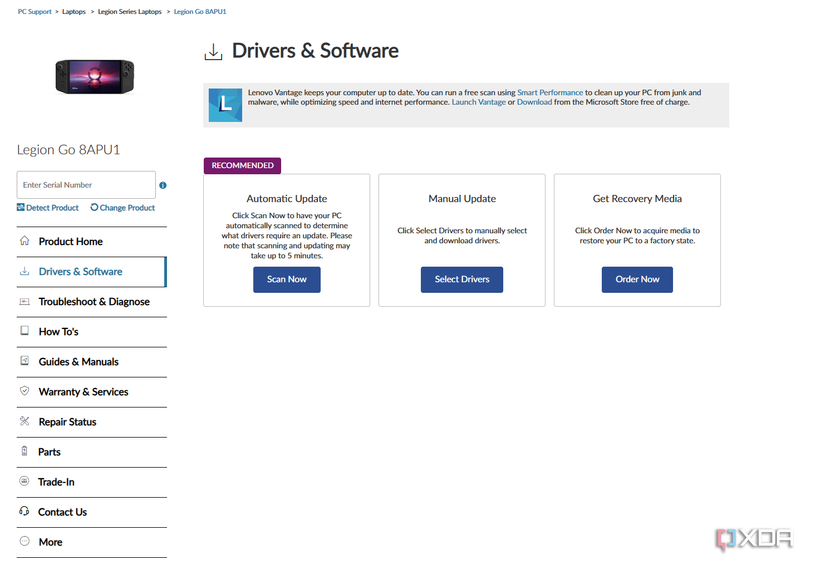
Task: Focus the Enter Serial Number field
Action: click(86, 185)
